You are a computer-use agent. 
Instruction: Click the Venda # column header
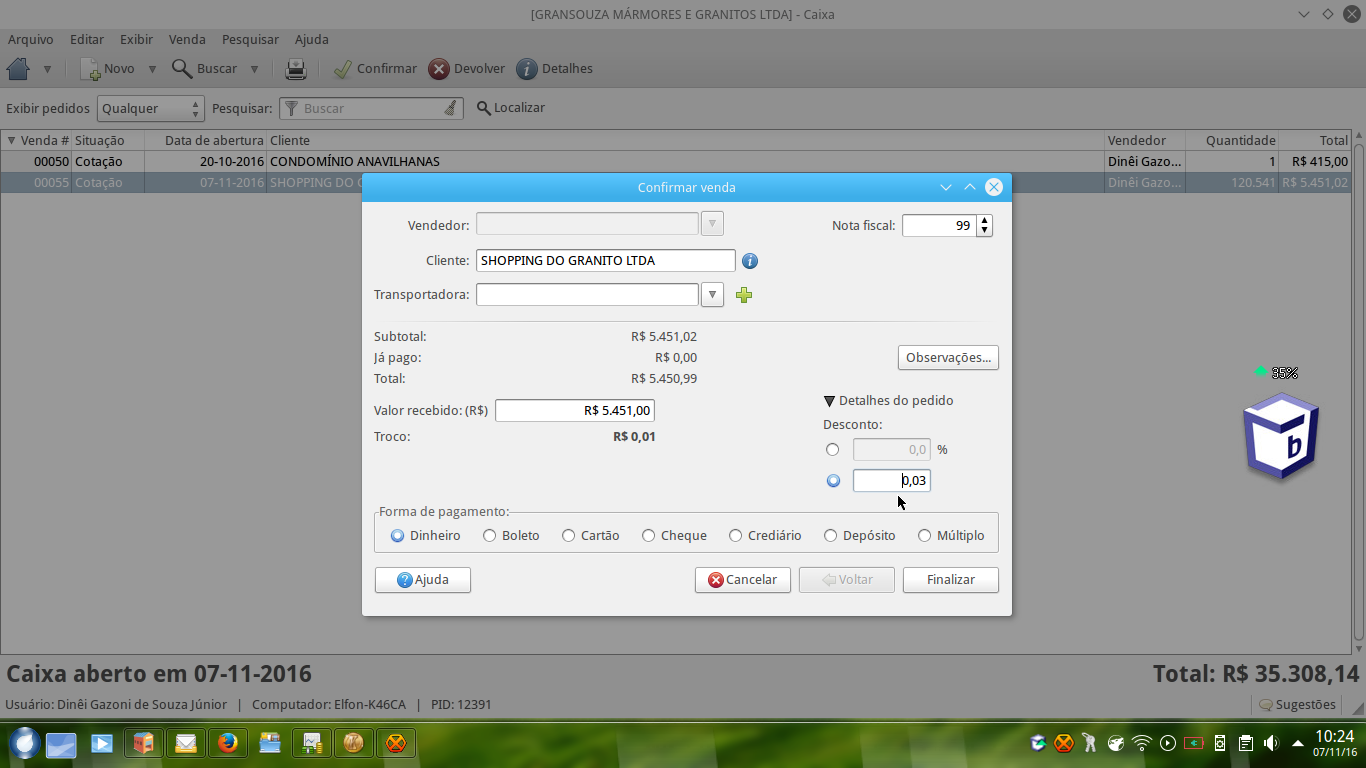point(37,140)
